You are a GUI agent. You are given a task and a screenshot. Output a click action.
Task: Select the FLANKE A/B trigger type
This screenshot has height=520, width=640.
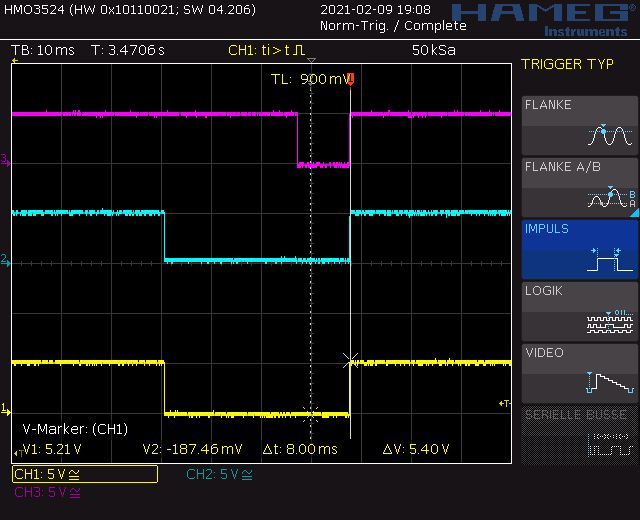[x=580, y=187]
